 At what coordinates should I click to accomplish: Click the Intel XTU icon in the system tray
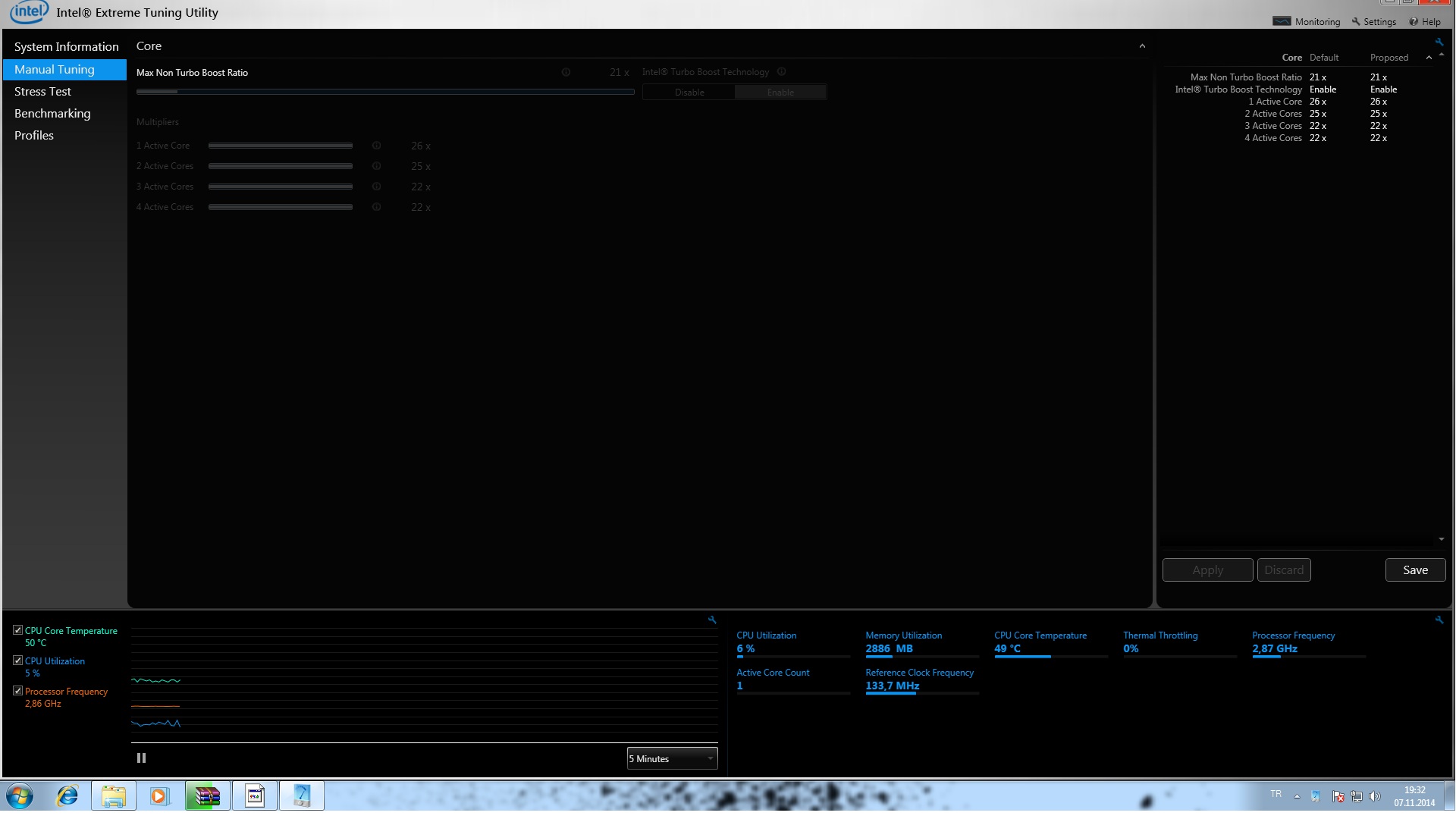point(1316,796)
